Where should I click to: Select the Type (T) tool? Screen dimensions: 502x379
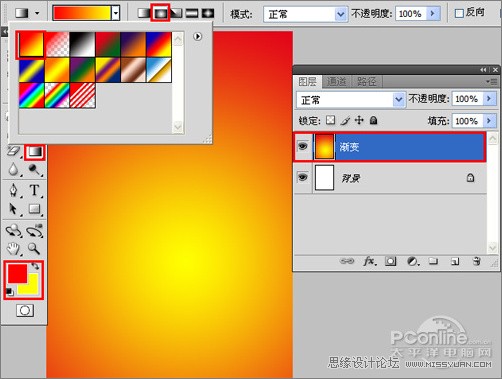tap(34, 190)
